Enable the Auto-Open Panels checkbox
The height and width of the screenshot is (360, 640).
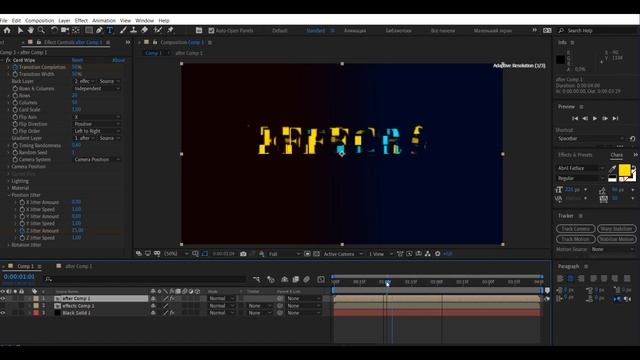211,31
